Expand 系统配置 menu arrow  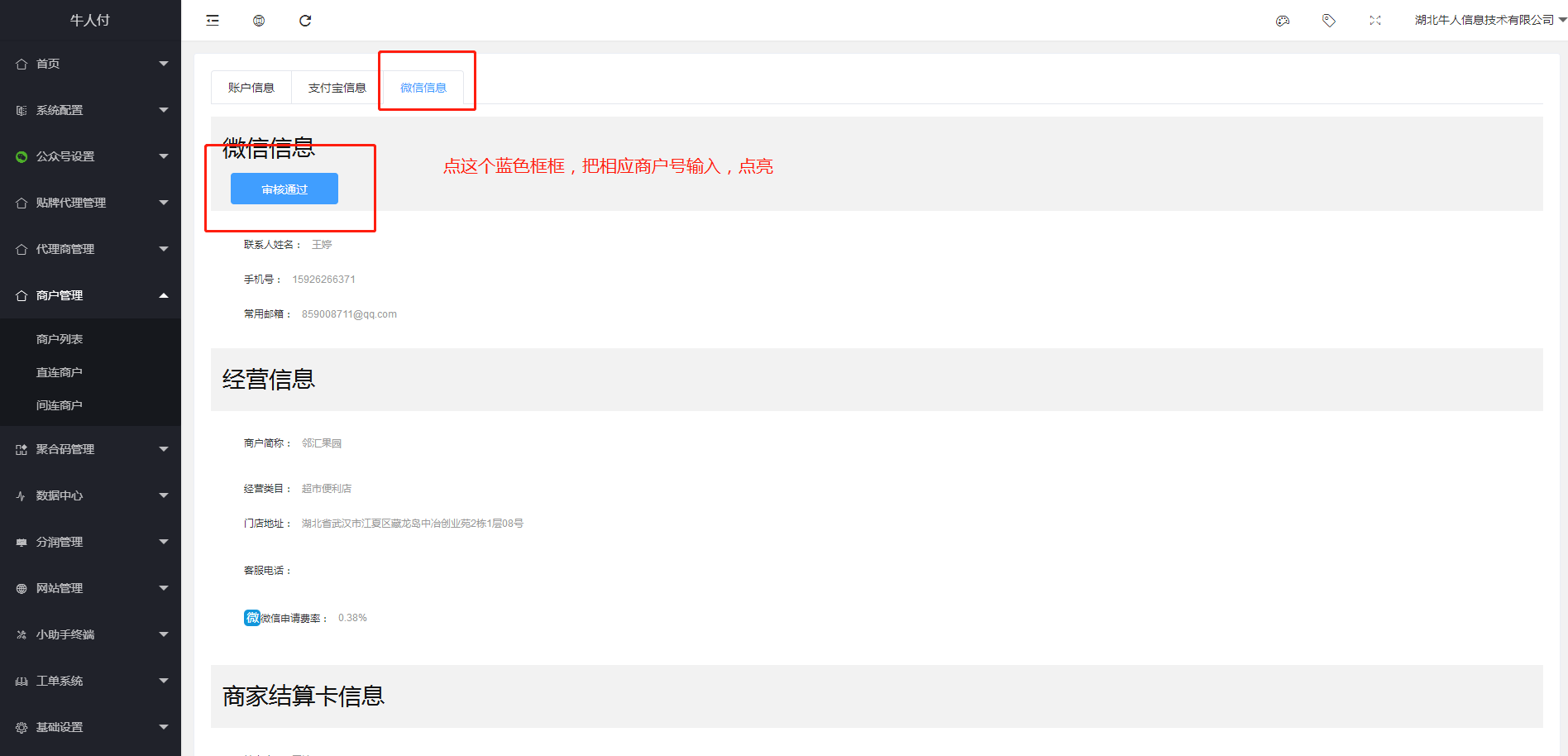tap(164, 110)
